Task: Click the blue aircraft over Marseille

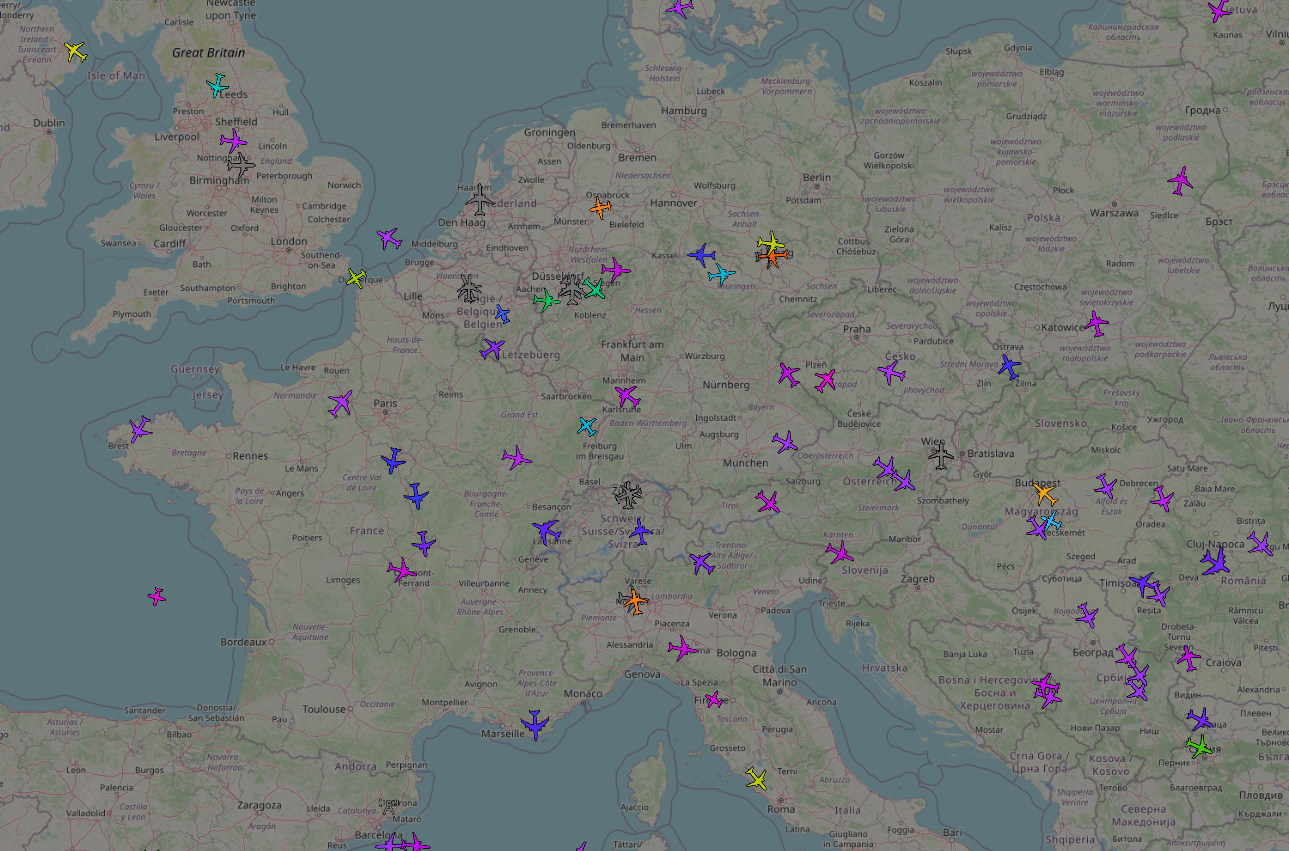Action: [x=536, y=725]
